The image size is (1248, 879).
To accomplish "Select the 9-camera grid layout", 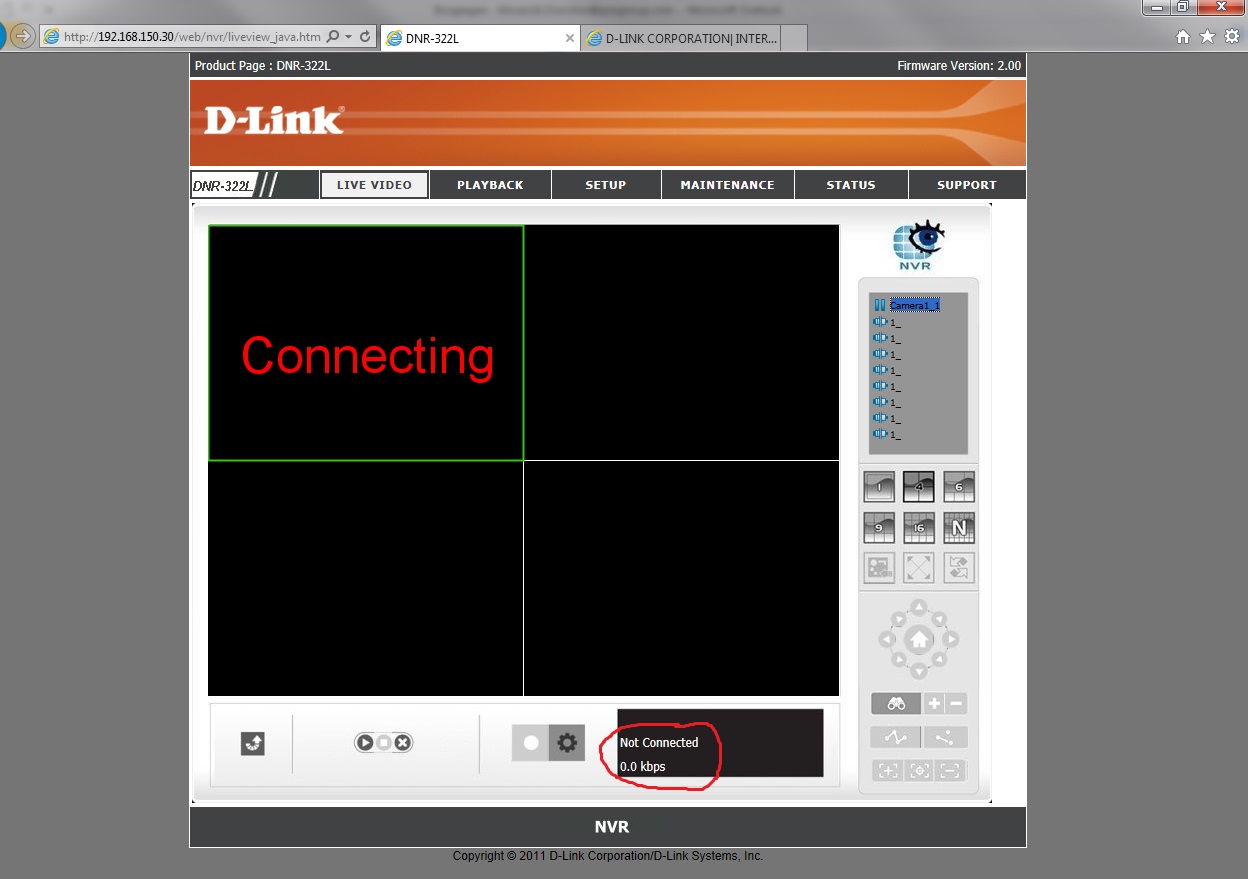I will (x=879, y=527).
